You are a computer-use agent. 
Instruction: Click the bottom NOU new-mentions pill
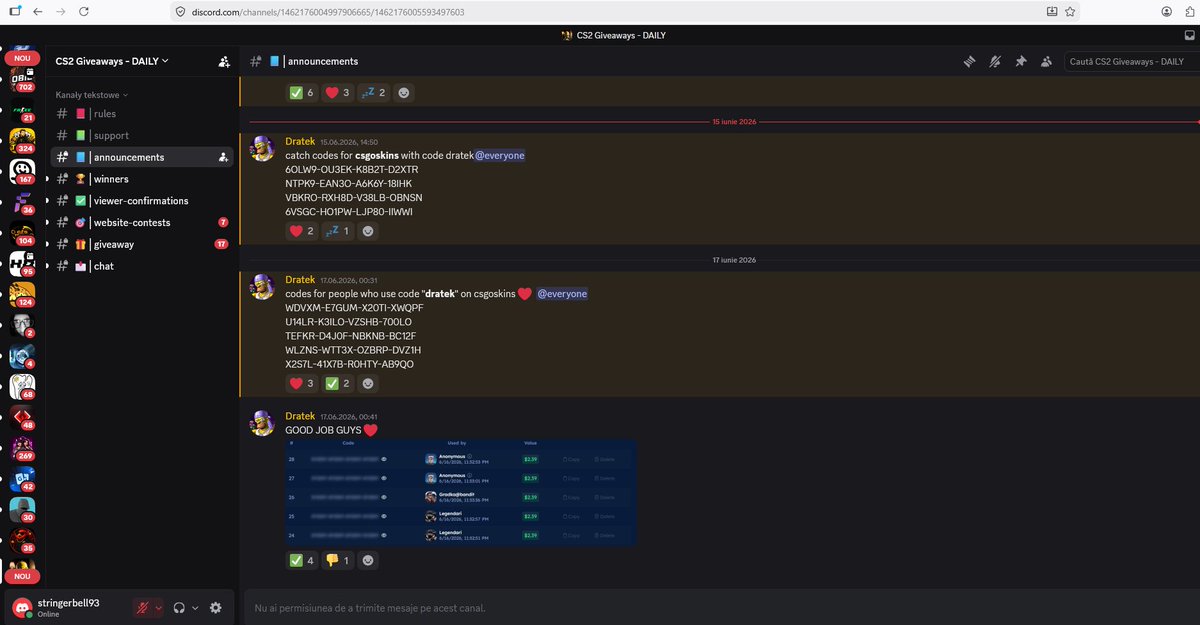coord(22,577)
